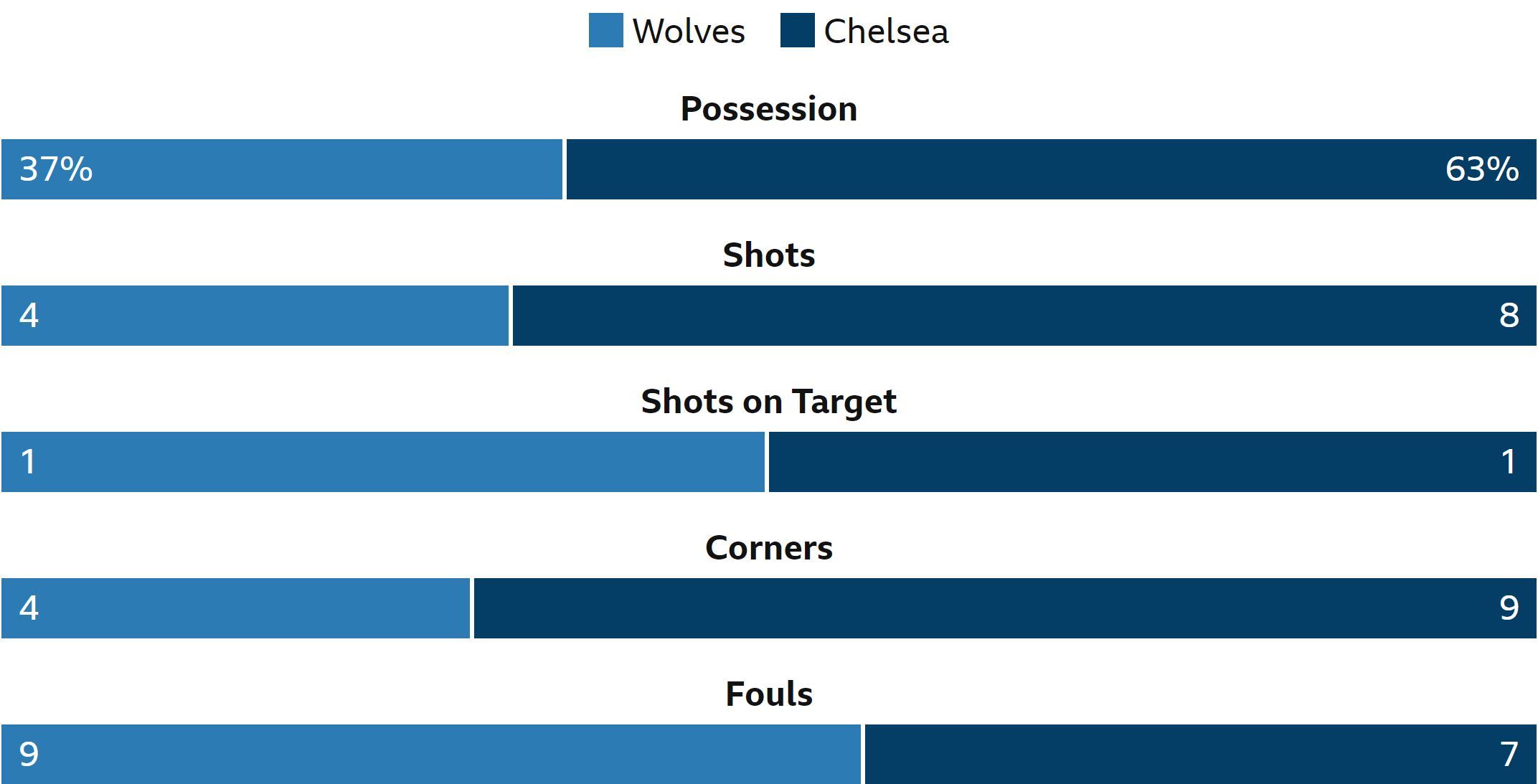The width and height of the screenshot is (1538, 784).
Task: Click Chelsea bar showing 7 fouls
Action: (1201, 754)
